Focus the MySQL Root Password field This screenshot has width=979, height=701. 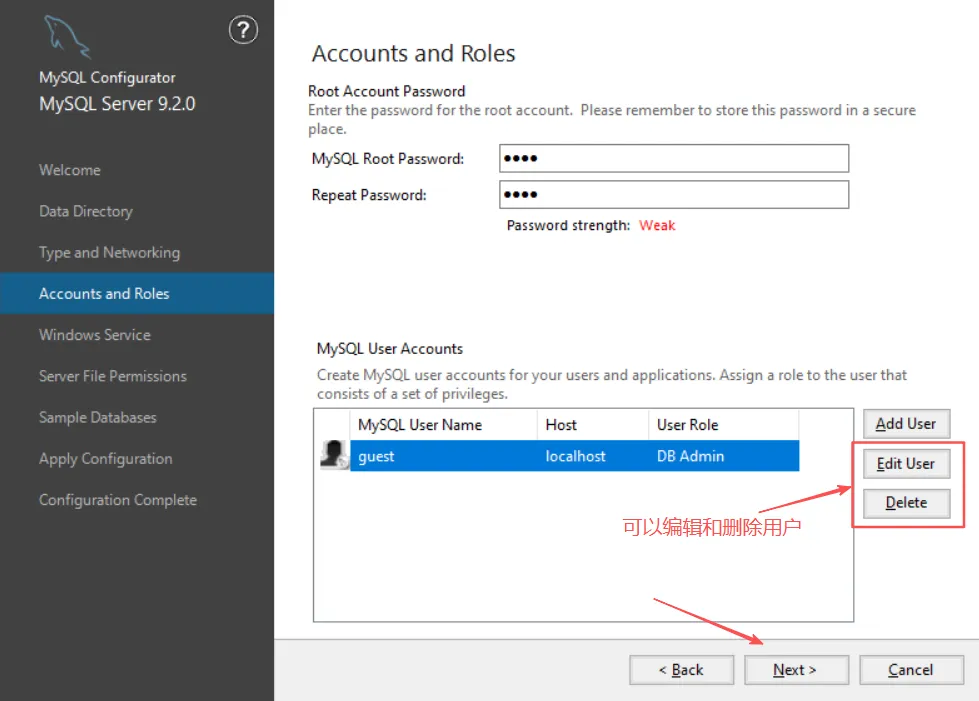[673, 159]
